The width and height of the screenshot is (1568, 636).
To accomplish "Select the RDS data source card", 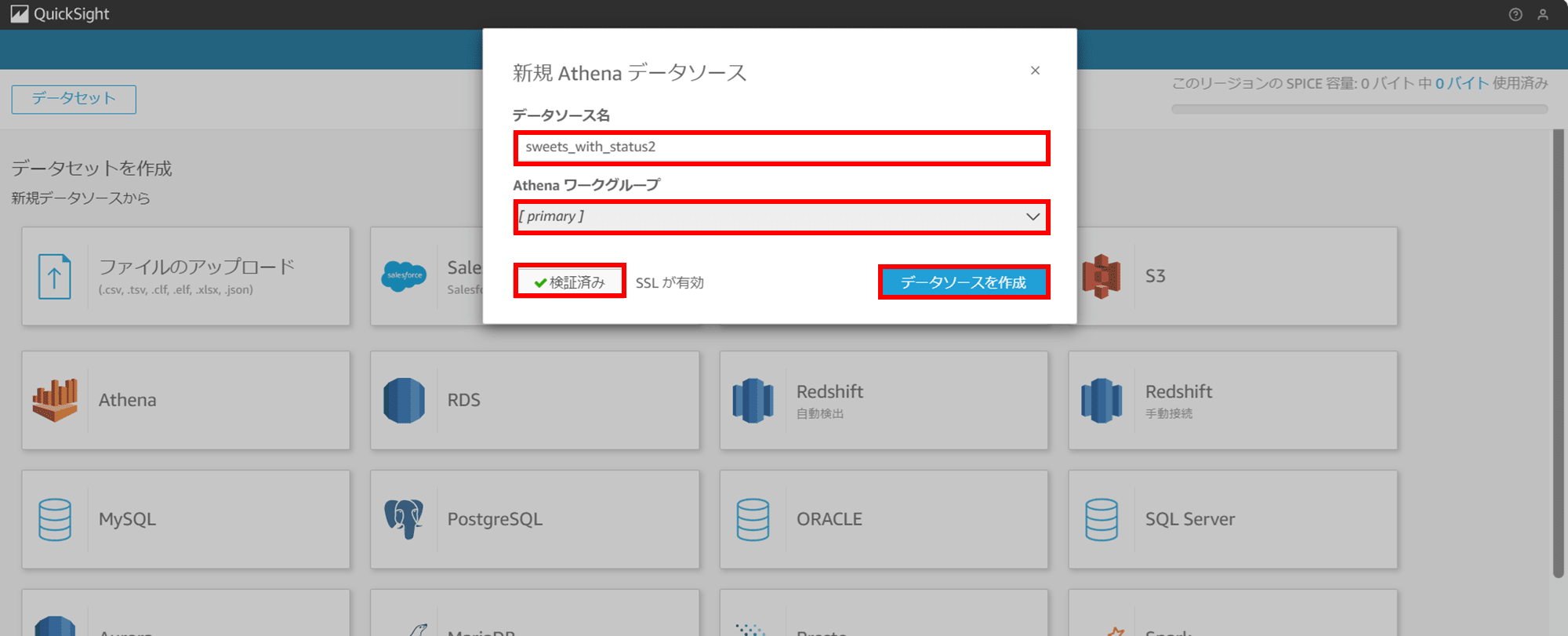I will pos(535,400).
